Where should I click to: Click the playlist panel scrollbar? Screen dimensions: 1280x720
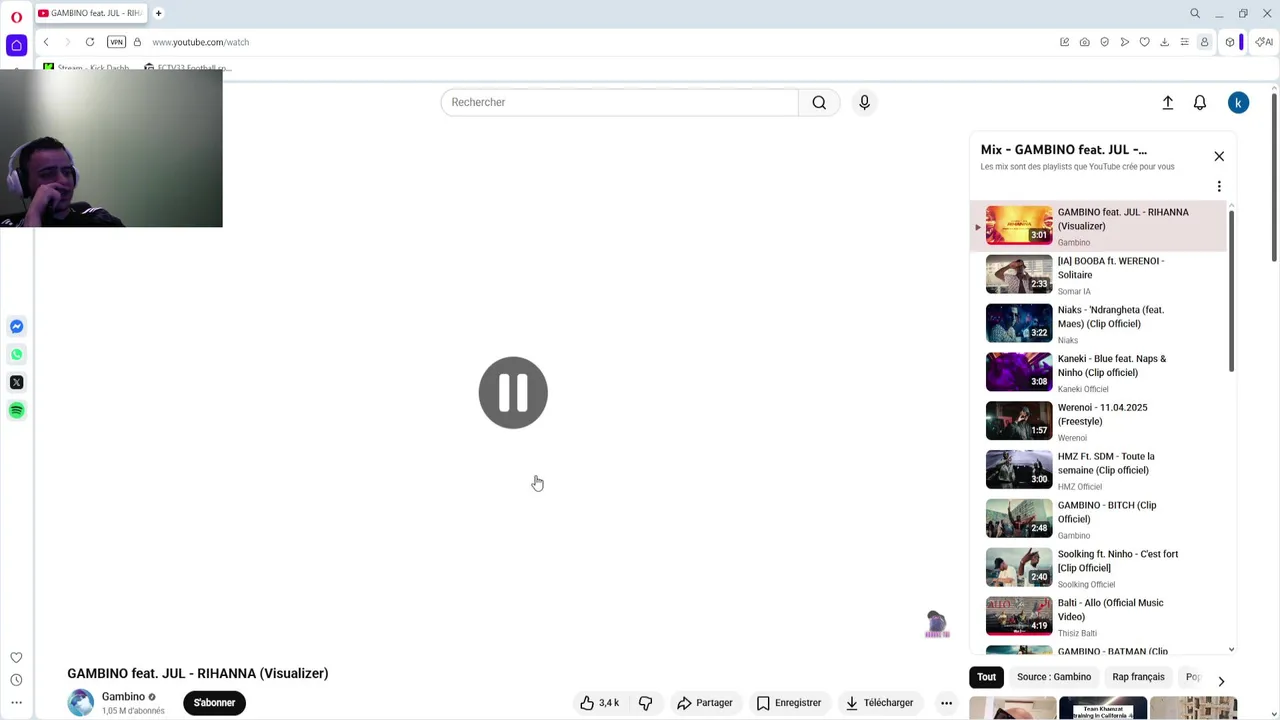point(1231,292)
